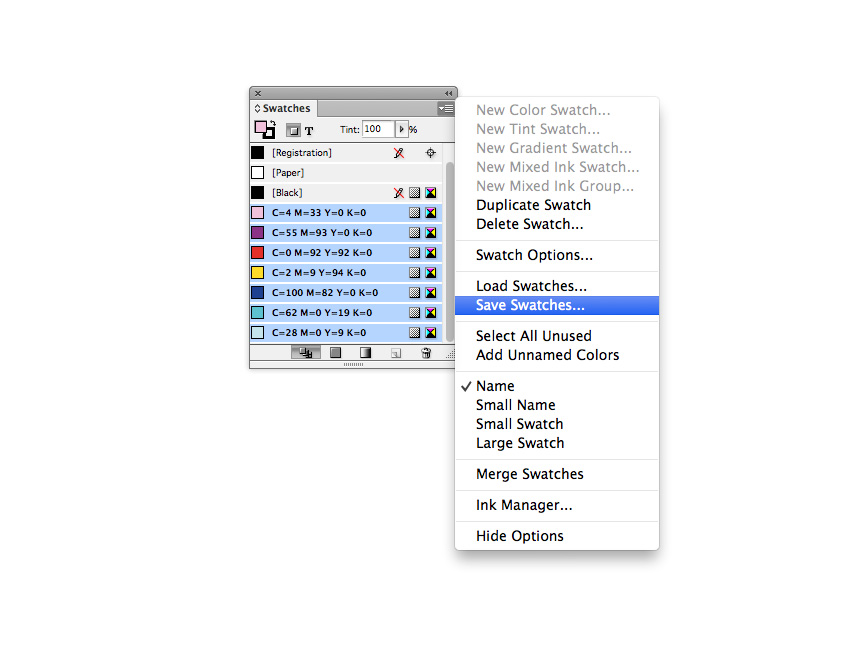
Task: Click the Show All Swatches button
Action: [305, 353]
